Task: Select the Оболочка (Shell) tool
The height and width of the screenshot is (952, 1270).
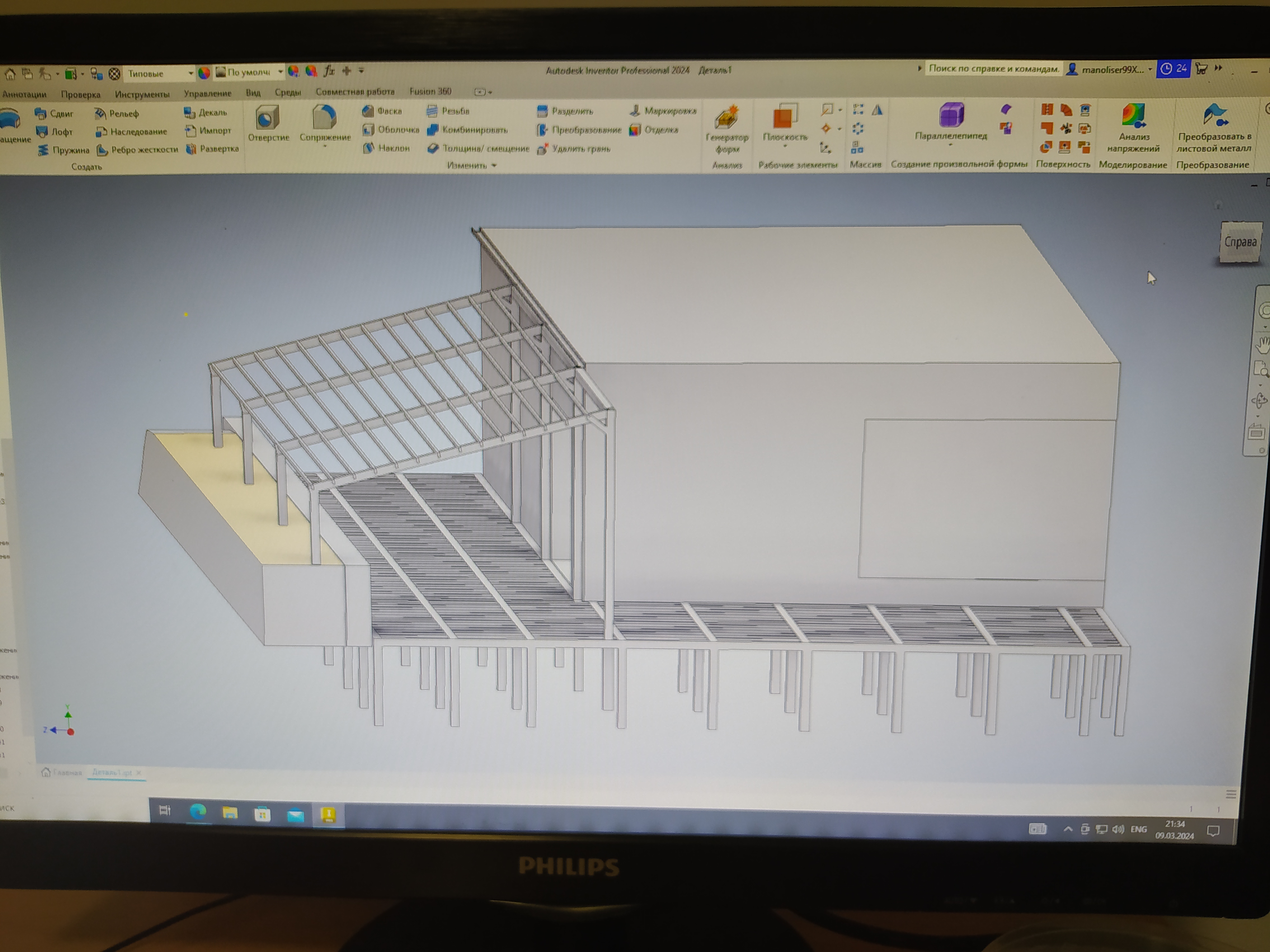Action: pyautogui.click(x=391, y=130)
